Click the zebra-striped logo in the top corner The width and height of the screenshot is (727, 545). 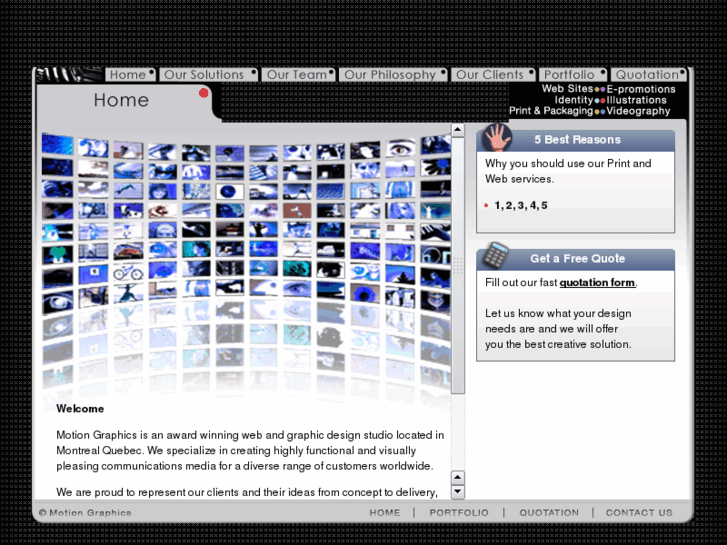coord(70,74)
